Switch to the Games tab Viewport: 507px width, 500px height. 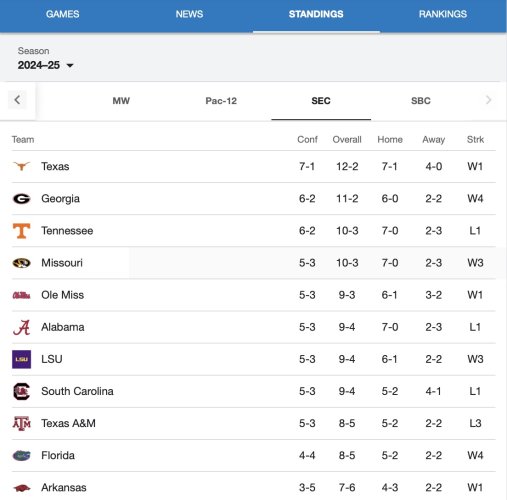tap(63, 14)
